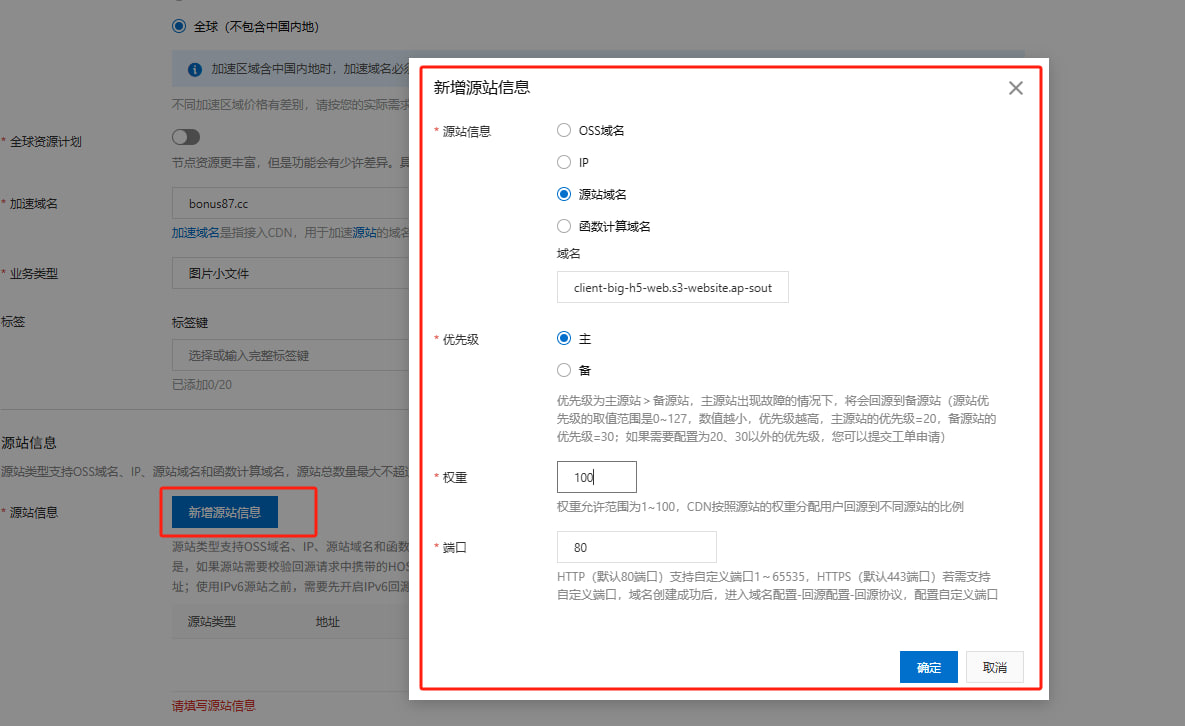Cancel the dialog with 取消
Image resolution: width=1185 pixels, height=726 pixels.
tap(994, 667)
